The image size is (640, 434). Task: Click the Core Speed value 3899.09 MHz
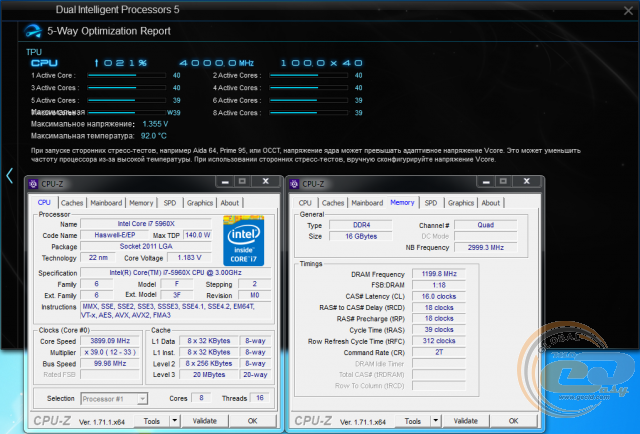pos(110,341)
